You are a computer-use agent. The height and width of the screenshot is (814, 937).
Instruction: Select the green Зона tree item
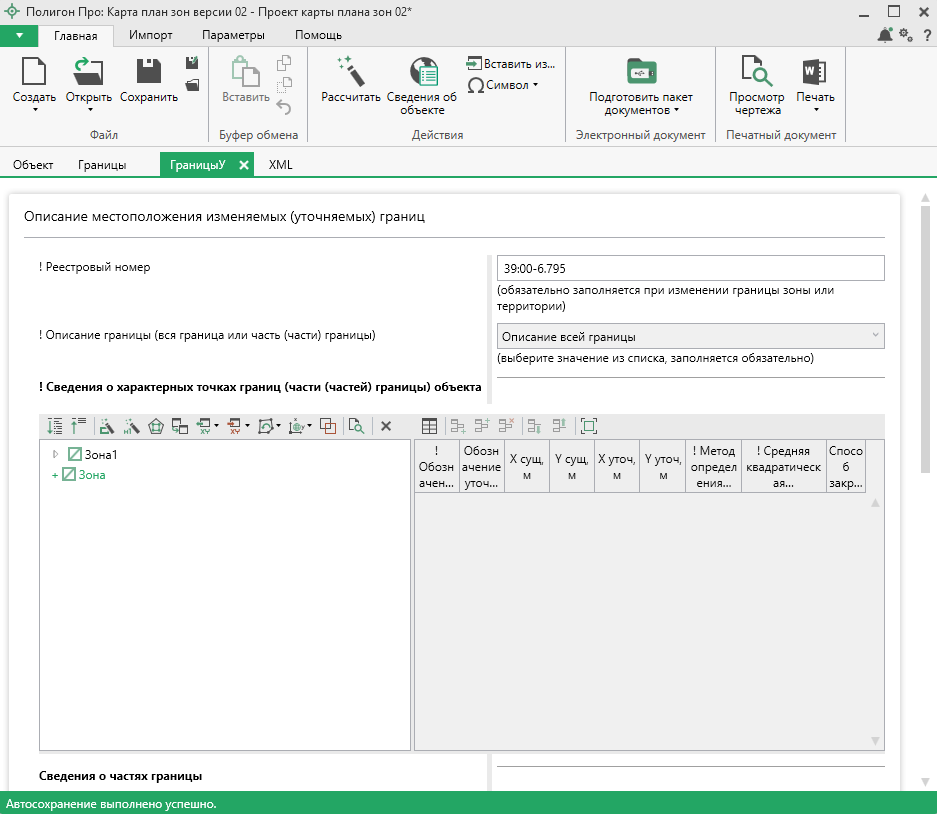click(x=92, y=475)
